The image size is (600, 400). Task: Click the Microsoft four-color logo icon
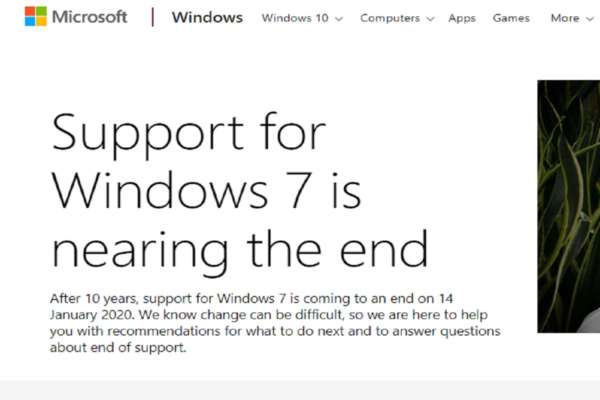click(36, 16)
